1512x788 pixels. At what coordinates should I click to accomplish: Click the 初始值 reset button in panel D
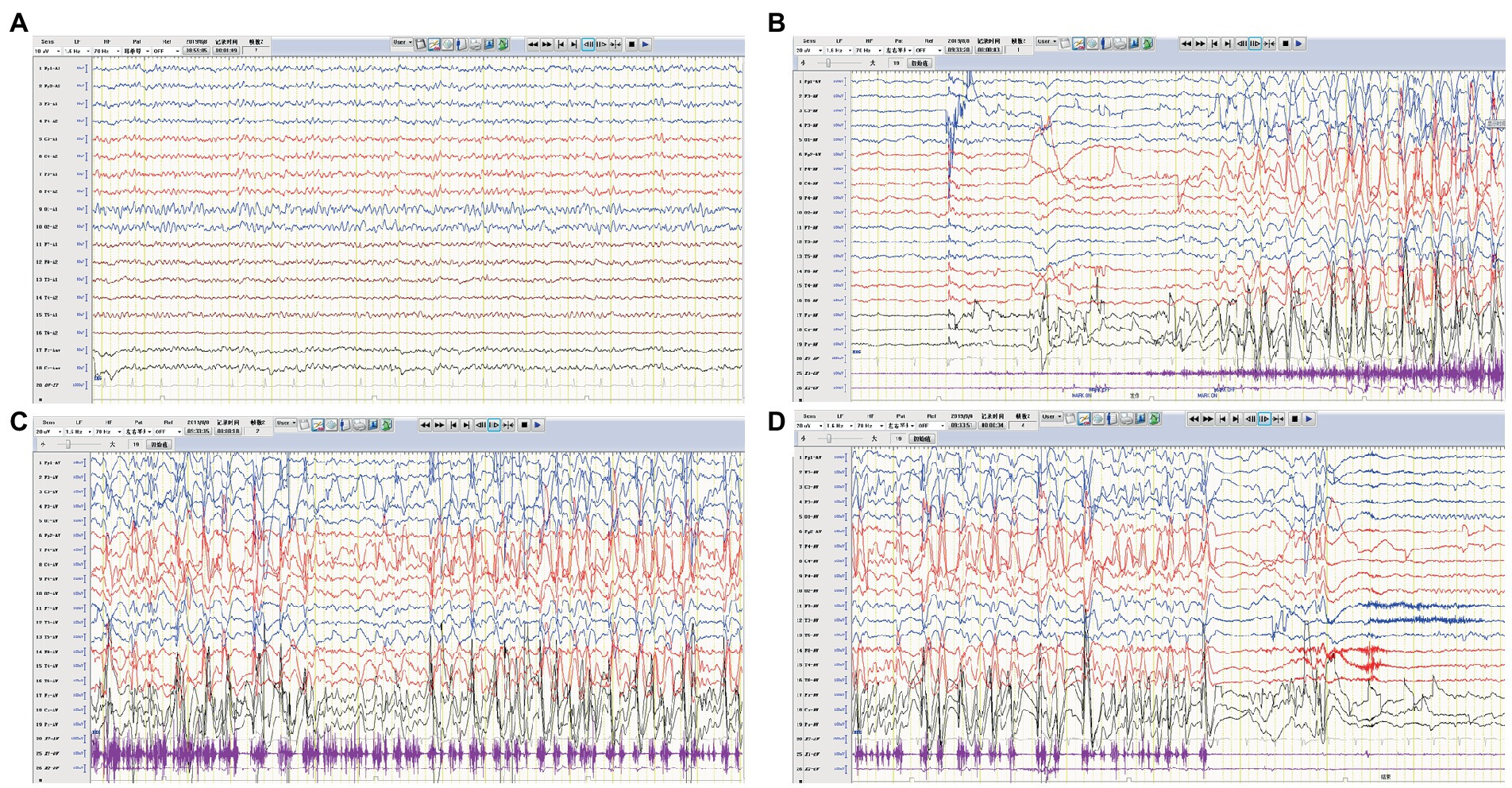click(921, 438)
